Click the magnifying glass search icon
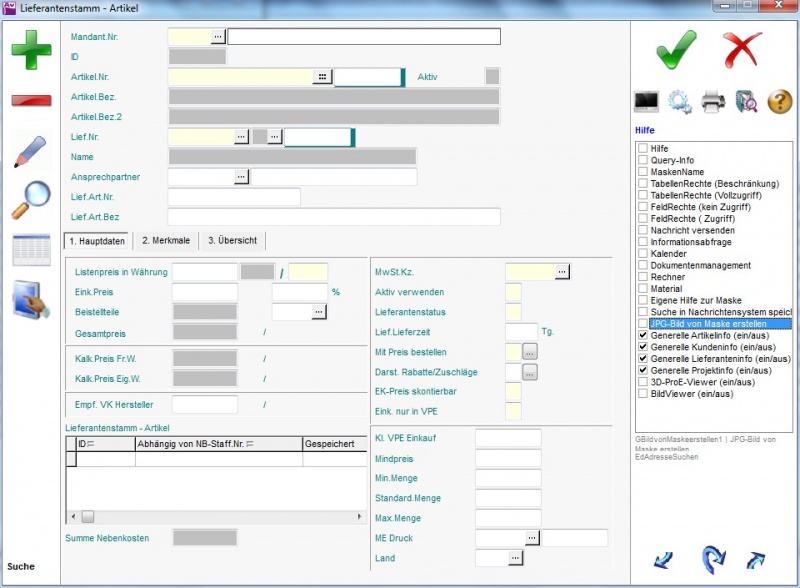This screenshot has width=800, height=588. [31, 201]
